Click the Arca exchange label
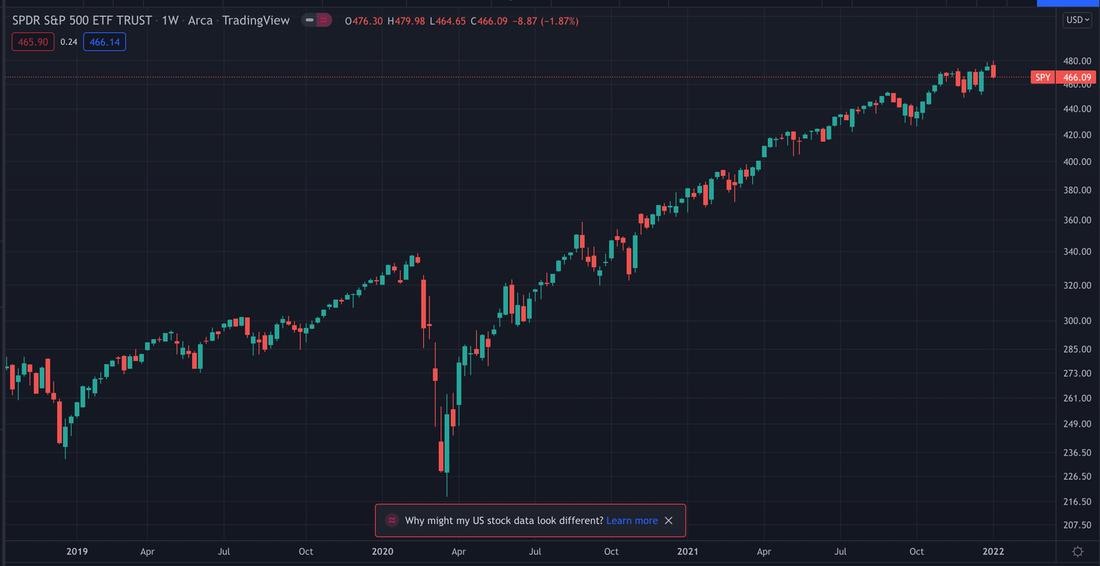The image size is (1100, 566). tap(200, 20)
